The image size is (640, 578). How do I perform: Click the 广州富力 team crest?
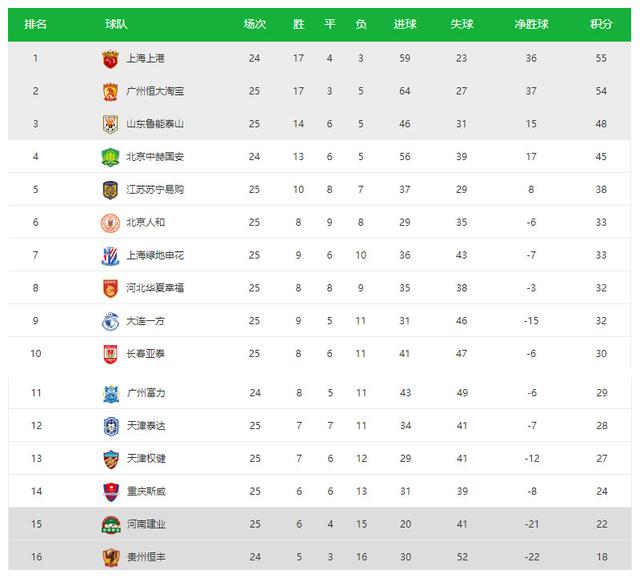(x=110, y=393)
